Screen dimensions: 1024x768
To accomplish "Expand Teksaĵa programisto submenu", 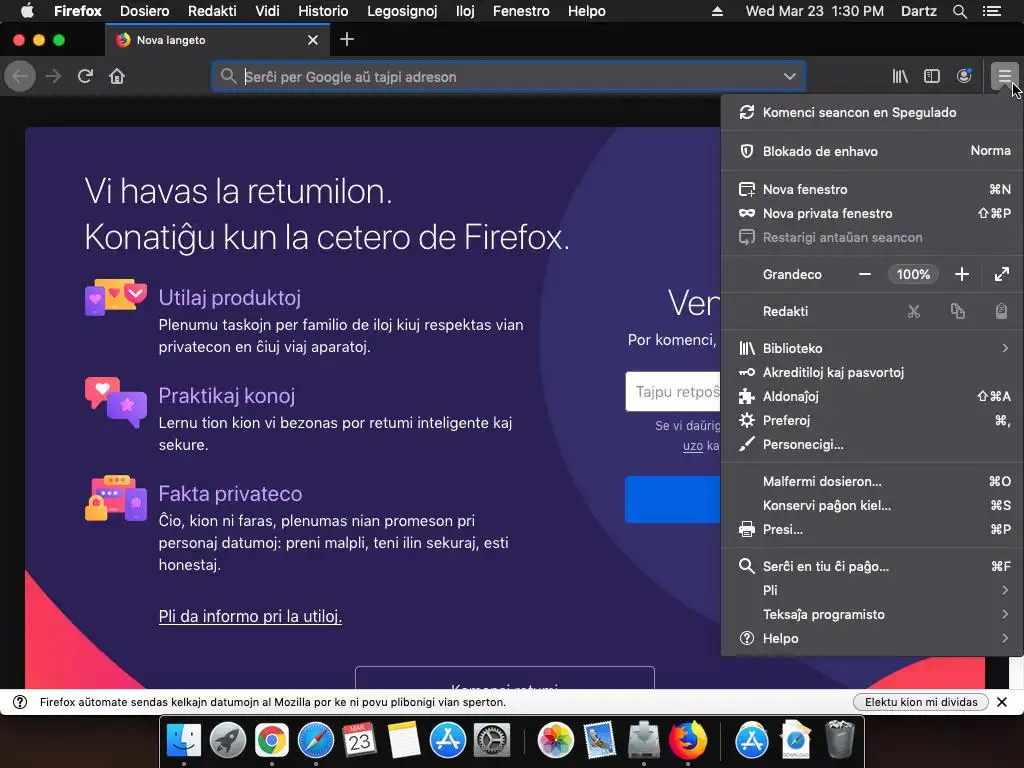I will click(x=872, y=615).
